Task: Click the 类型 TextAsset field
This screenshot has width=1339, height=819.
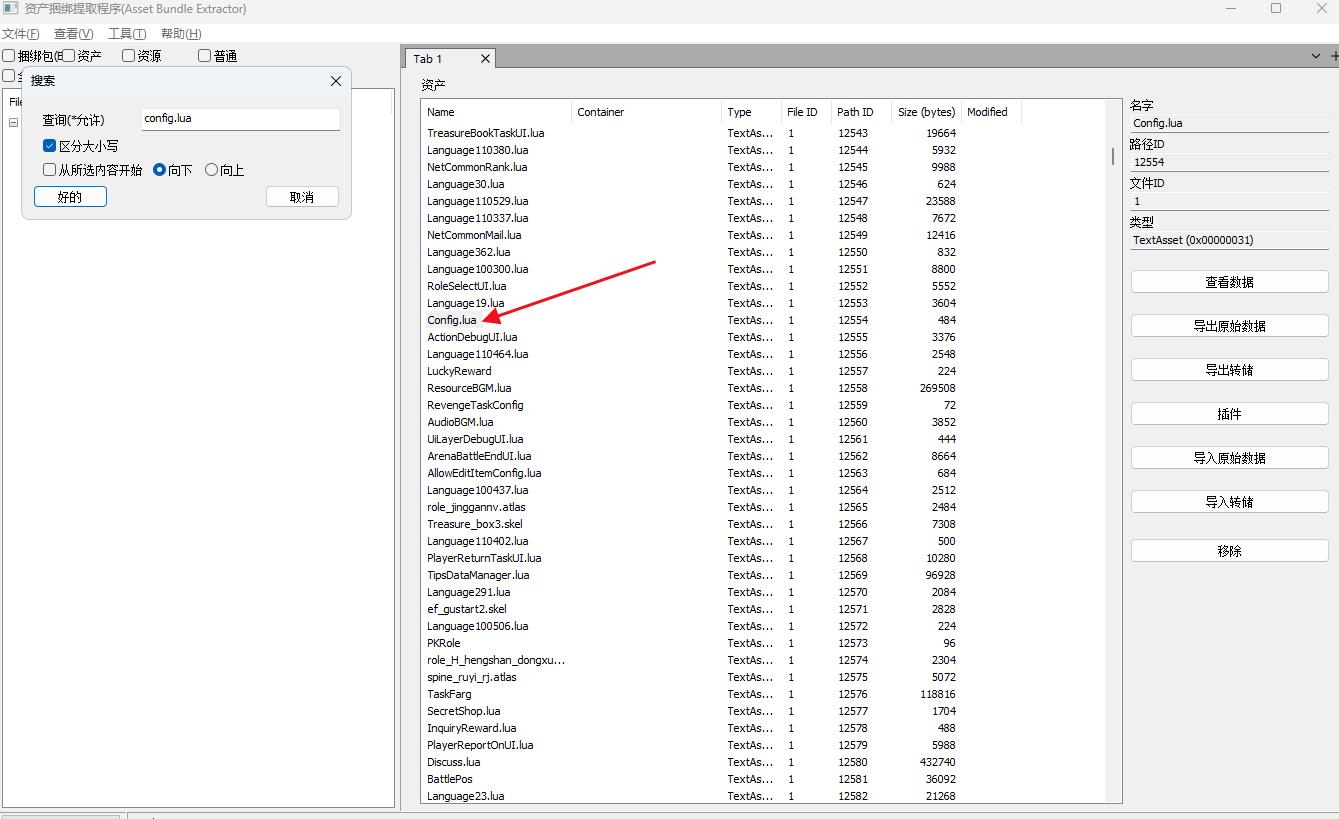Action: point(1229,240)
